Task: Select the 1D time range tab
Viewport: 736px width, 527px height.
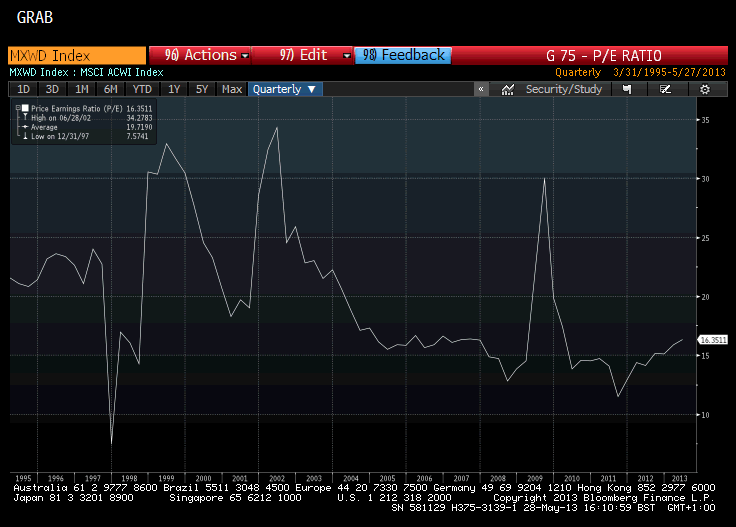Action: coord(23,89)
